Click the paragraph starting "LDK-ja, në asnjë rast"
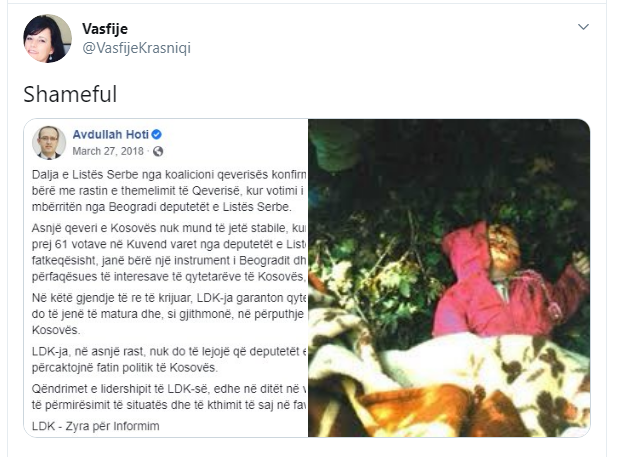This screenshot has height=457, width=617. pyautogui.click(x=169, y=359)
